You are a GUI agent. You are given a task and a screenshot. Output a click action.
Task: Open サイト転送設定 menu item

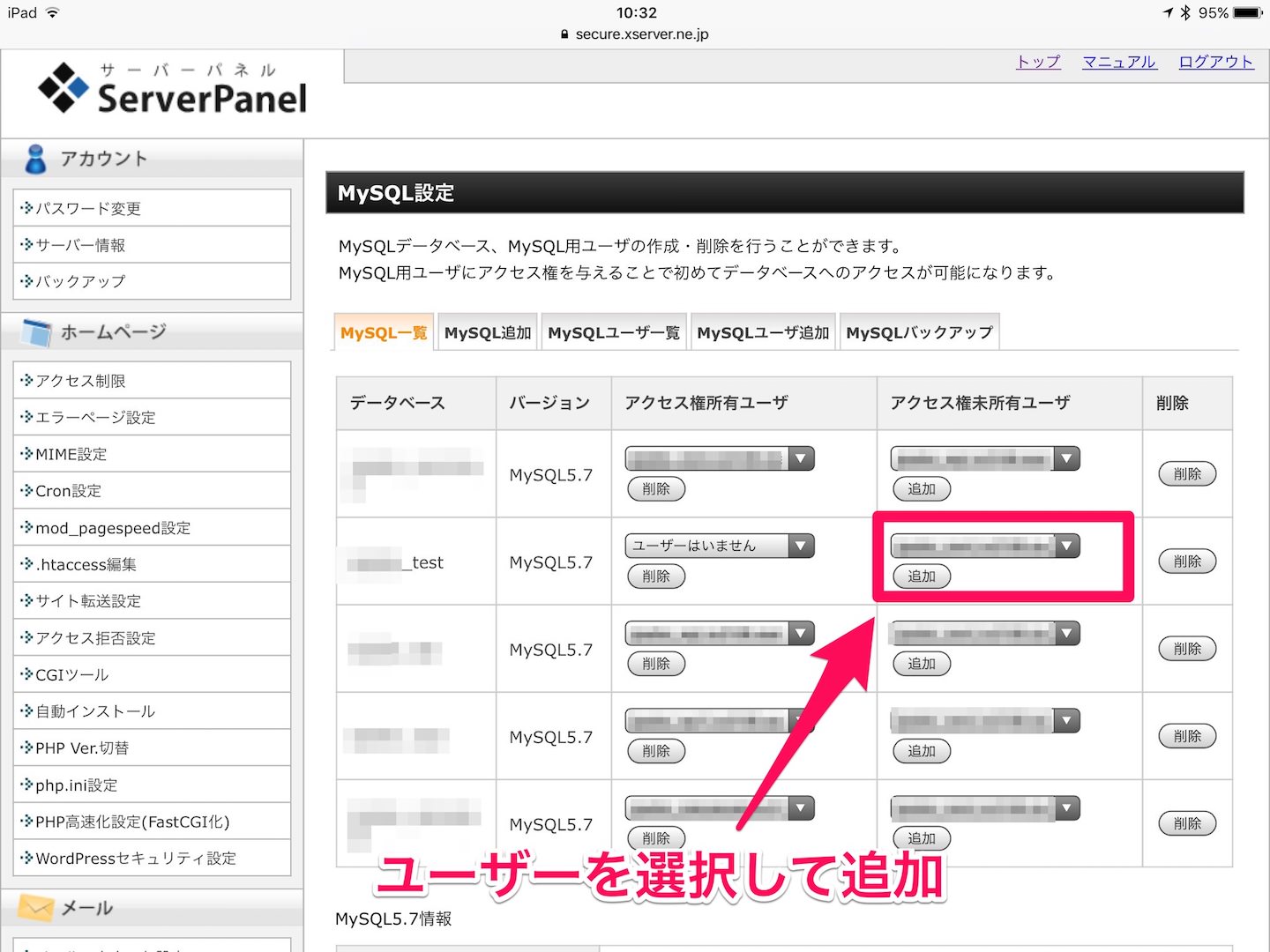[152, 601]
